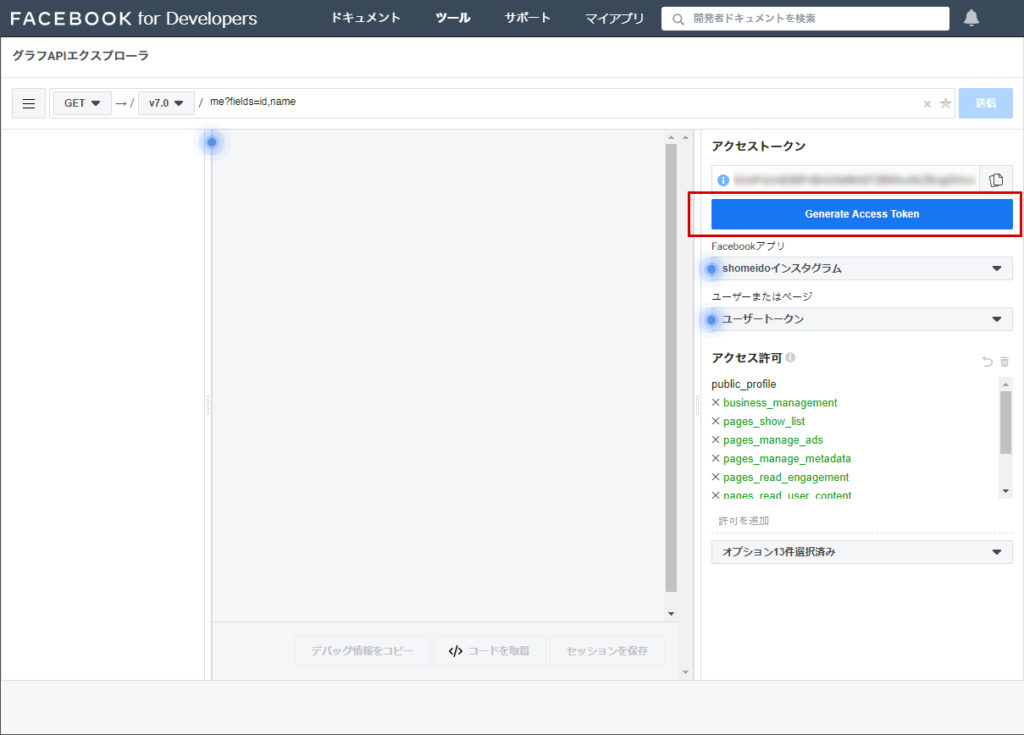Click the trash icon in アクセス許可
Screen dimensions: 1024x735
[x=1004, y=361]
